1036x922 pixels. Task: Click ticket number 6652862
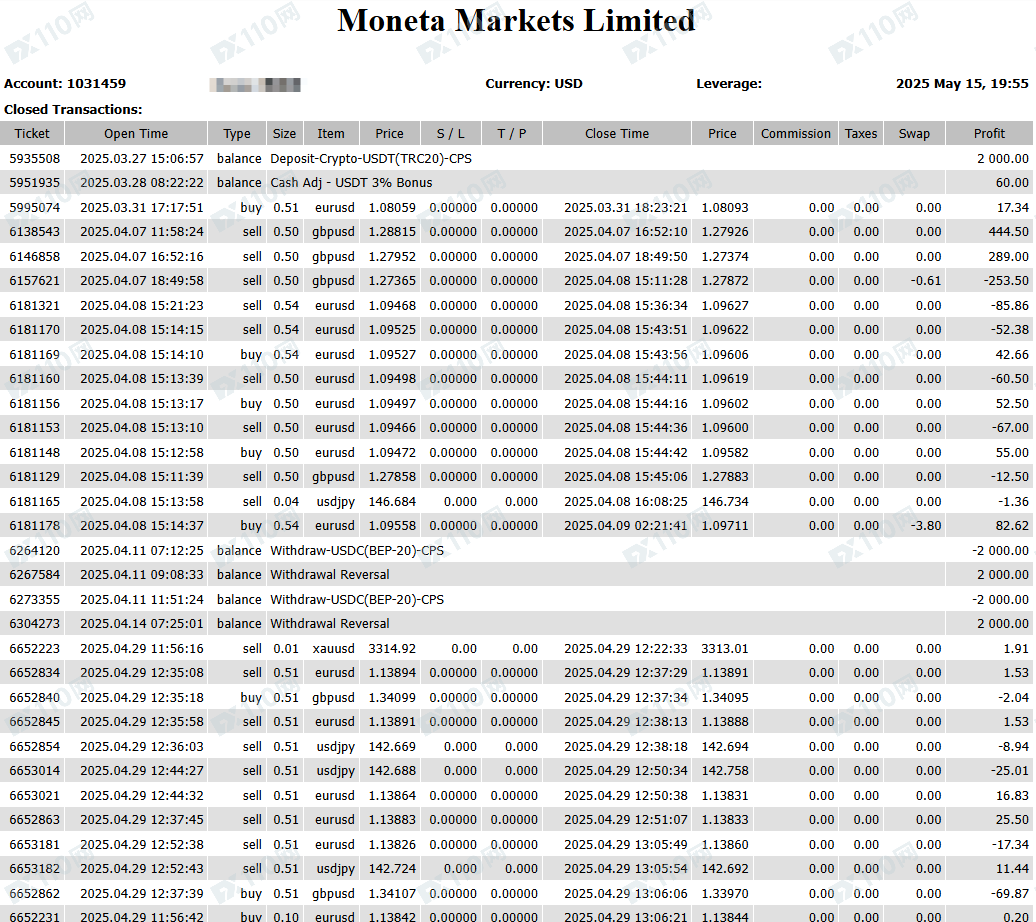coord(34,893)
